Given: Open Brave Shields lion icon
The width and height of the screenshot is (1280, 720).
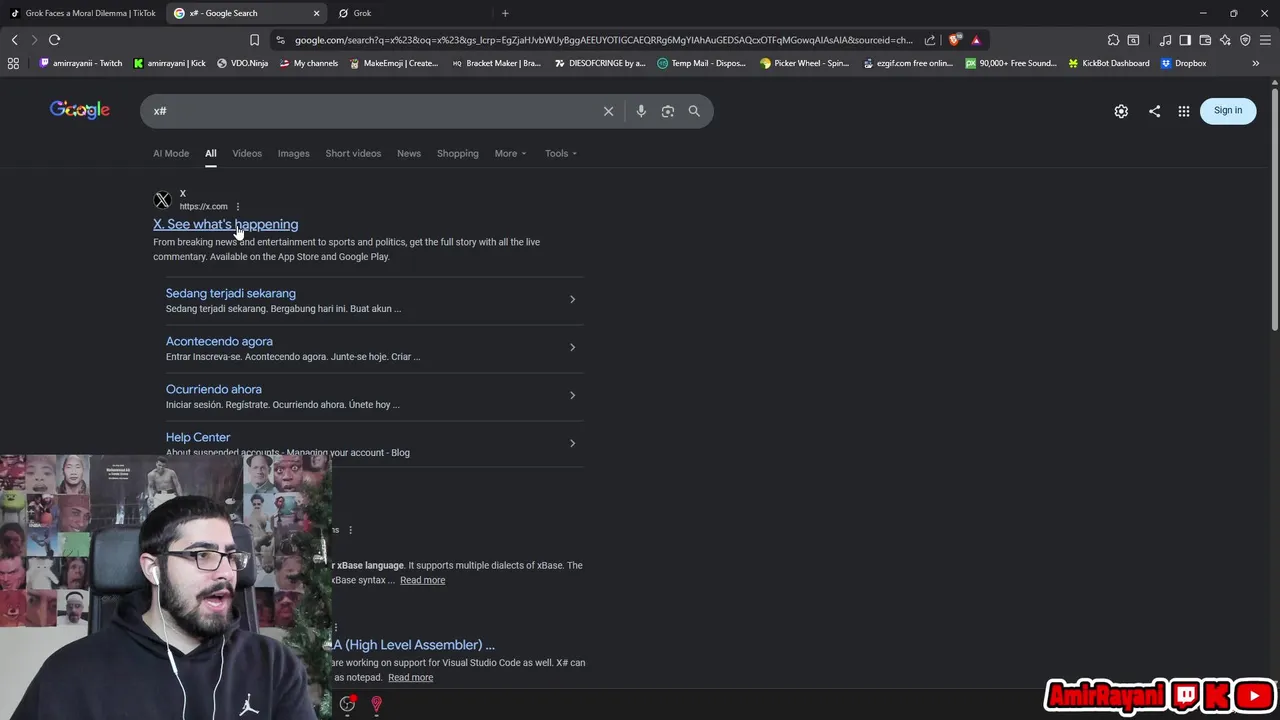Looking at the screenshot, I should 955,40.
